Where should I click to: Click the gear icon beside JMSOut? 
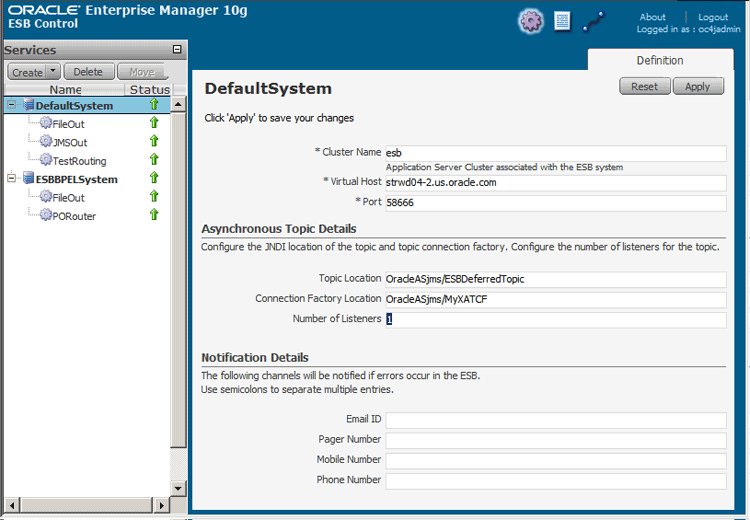(46, 141)
